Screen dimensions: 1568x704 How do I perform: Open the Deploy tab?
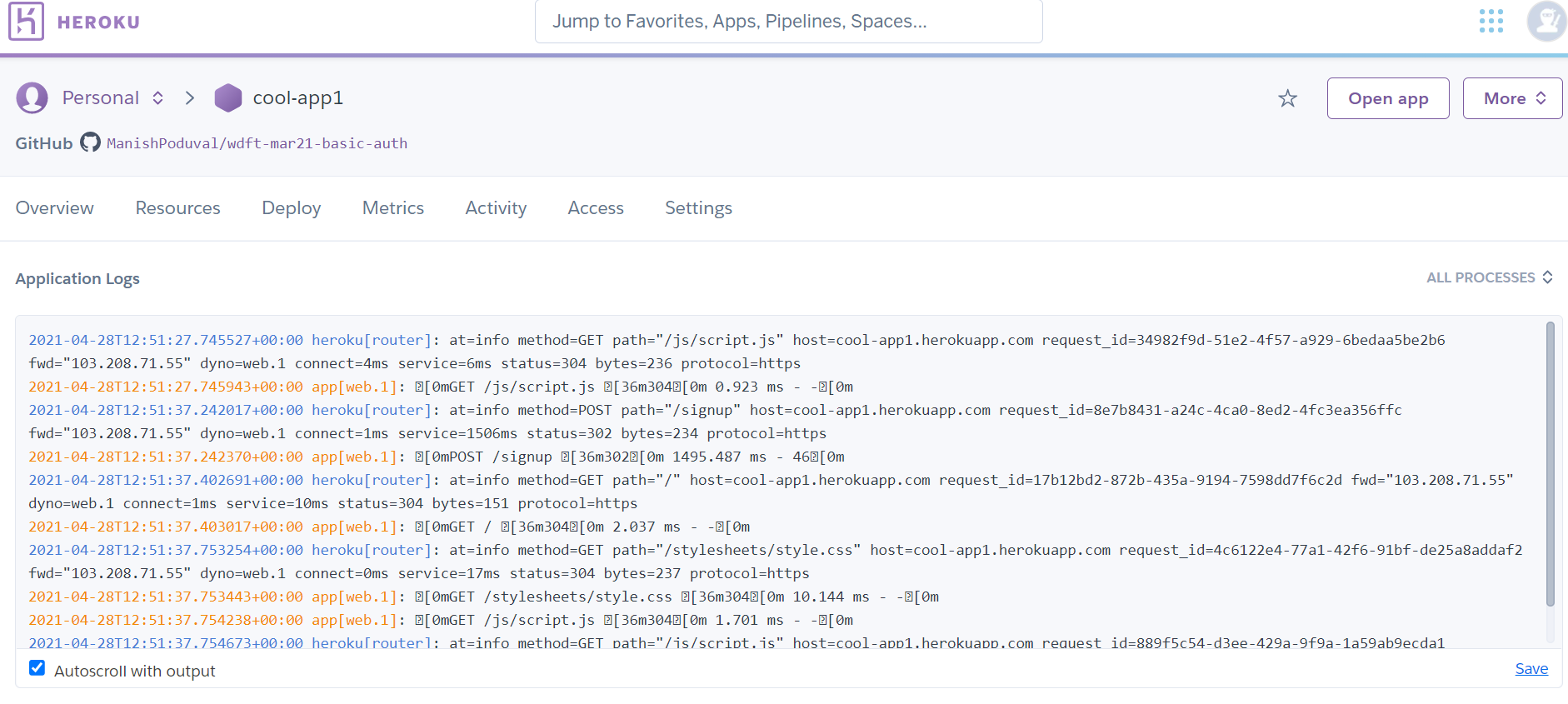click(291, 208)
